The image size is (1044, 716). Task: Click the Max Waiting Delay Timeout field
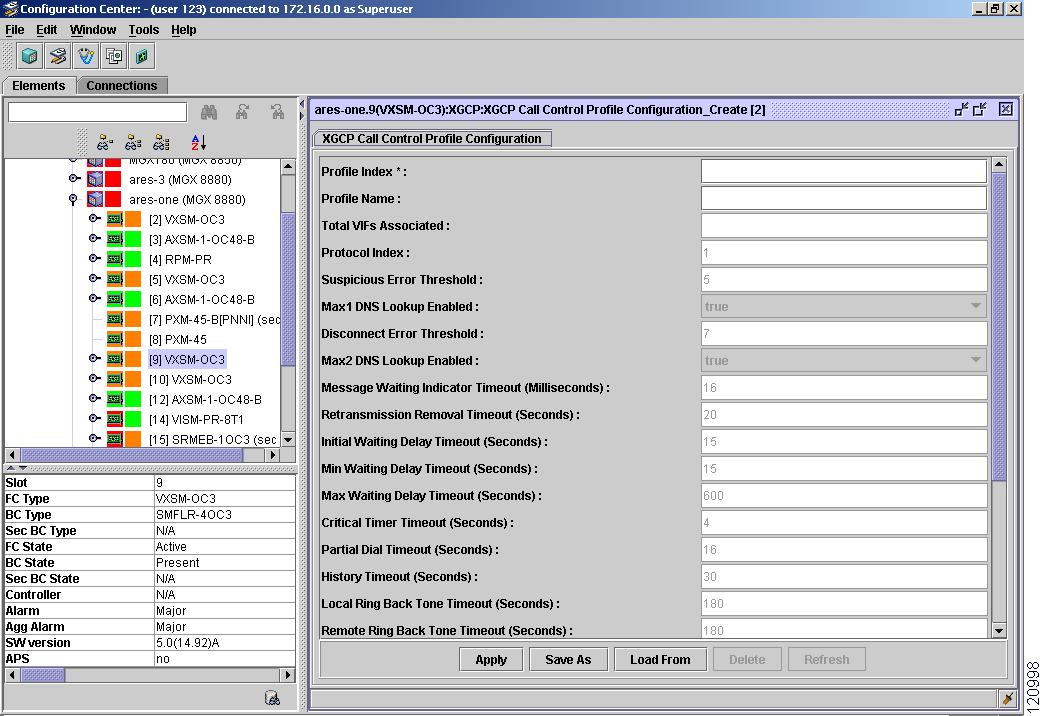(x=844, y=496)
